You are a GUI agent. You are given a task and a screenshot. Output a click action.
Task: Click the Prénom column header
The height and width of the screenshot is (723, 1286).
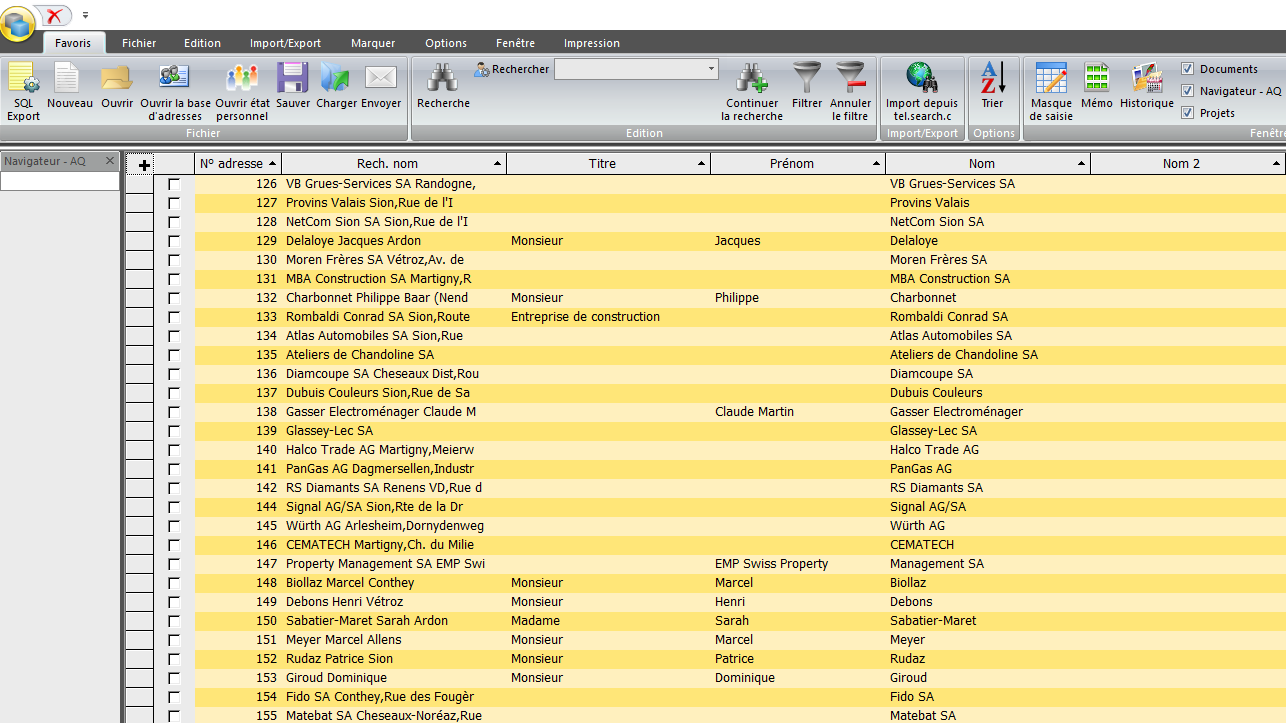[x=798, y=164]
